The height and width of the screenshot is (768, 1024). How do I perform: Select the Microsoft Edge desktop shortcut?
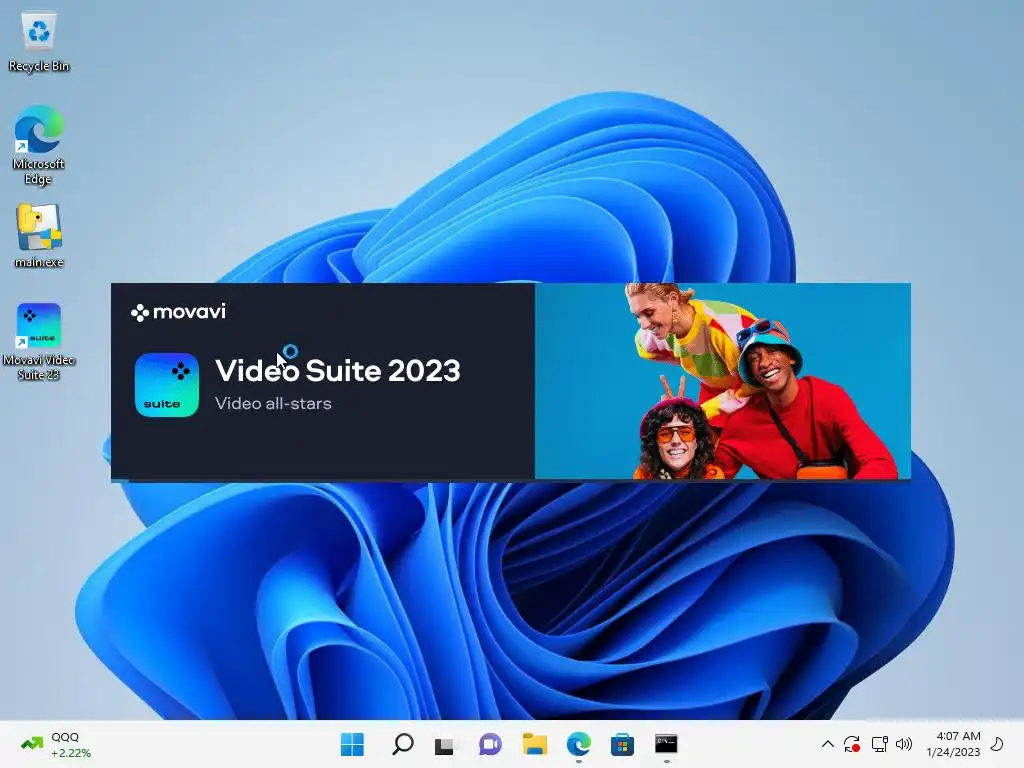39,145
